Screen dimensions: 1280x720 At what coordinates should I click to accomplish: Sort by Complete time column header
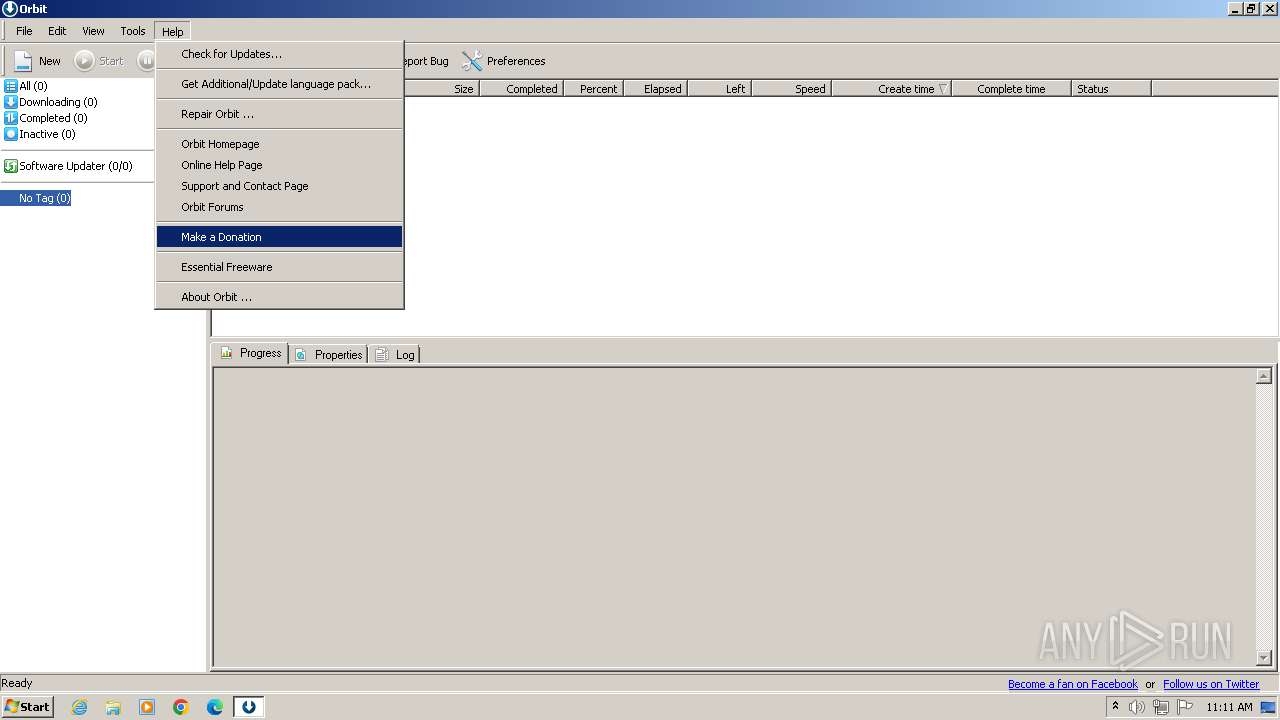coord(1012,89)
